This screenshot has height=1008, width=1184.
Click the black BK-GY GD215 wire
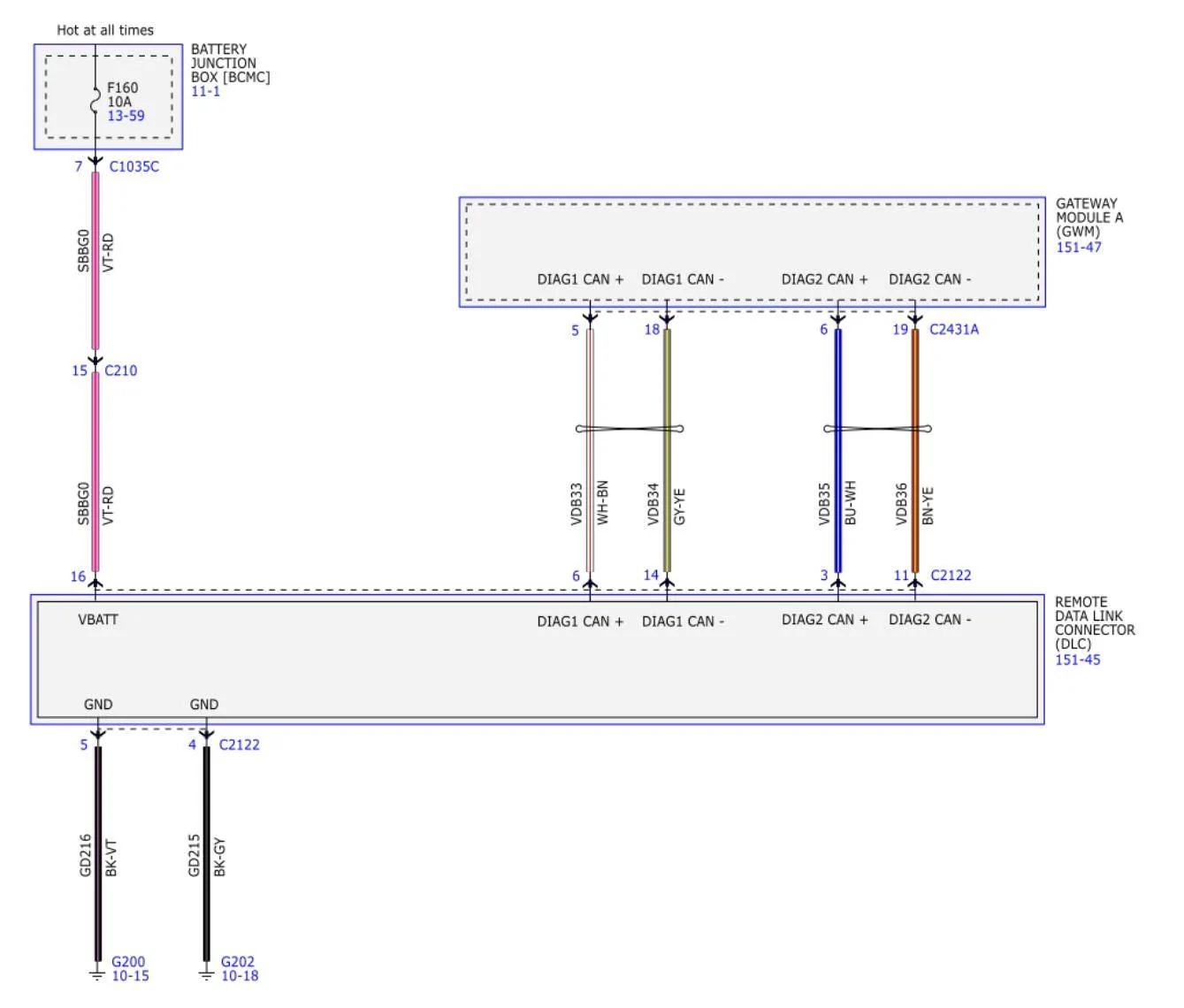(206, 853)
